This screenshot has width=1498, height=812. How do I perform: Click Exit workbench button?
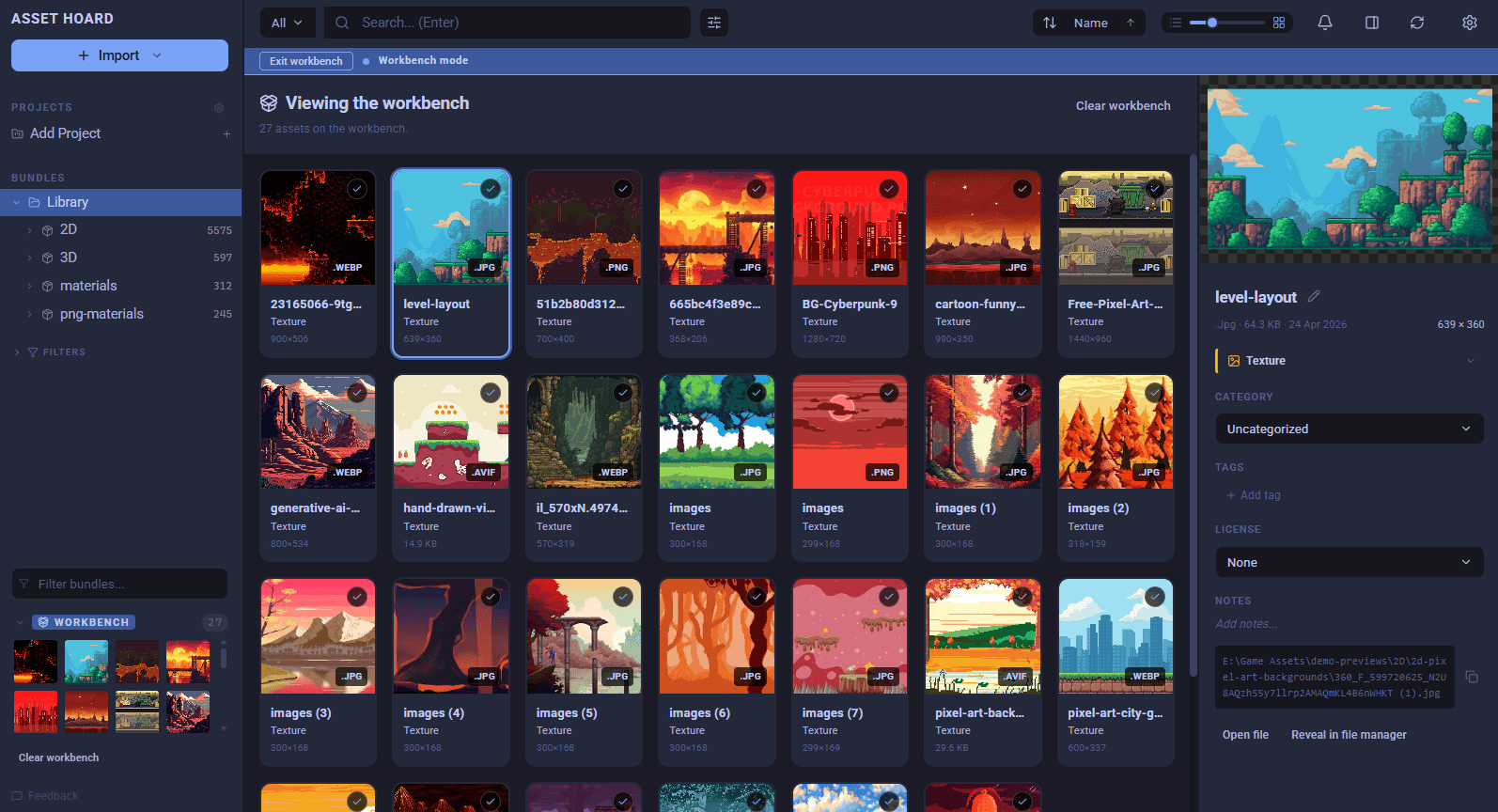305,61
